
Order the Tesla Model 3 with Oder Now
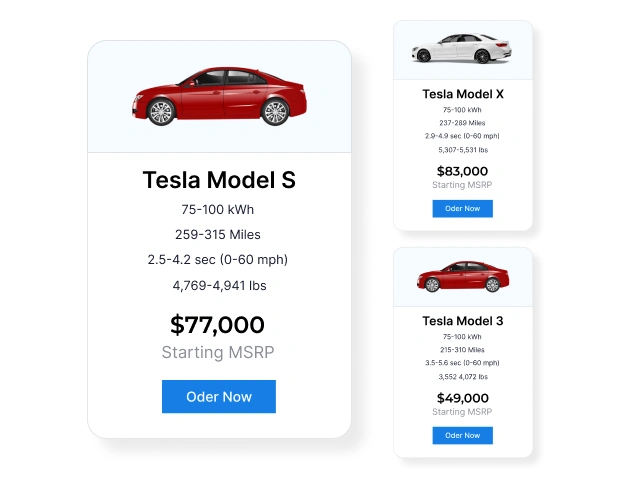[462, 435]
